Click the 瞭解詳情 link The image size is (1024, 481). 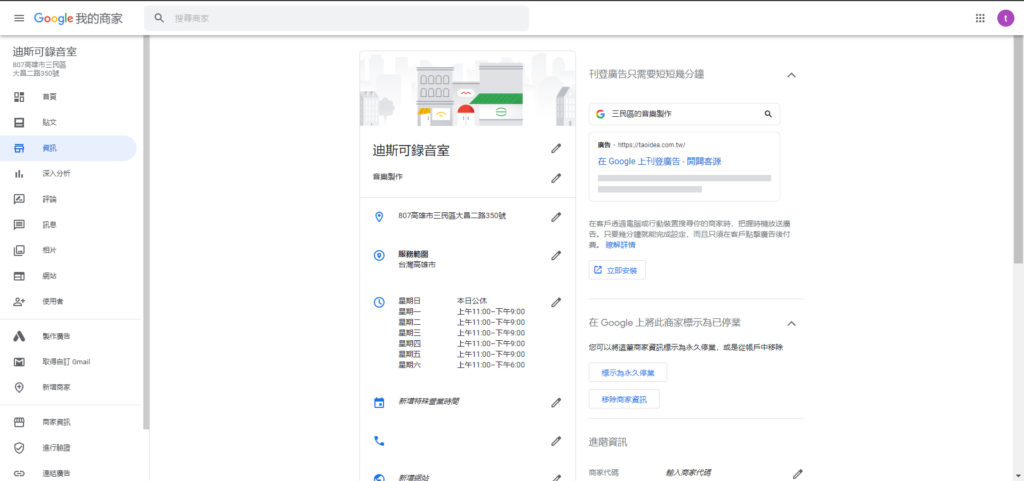(620, 245)
